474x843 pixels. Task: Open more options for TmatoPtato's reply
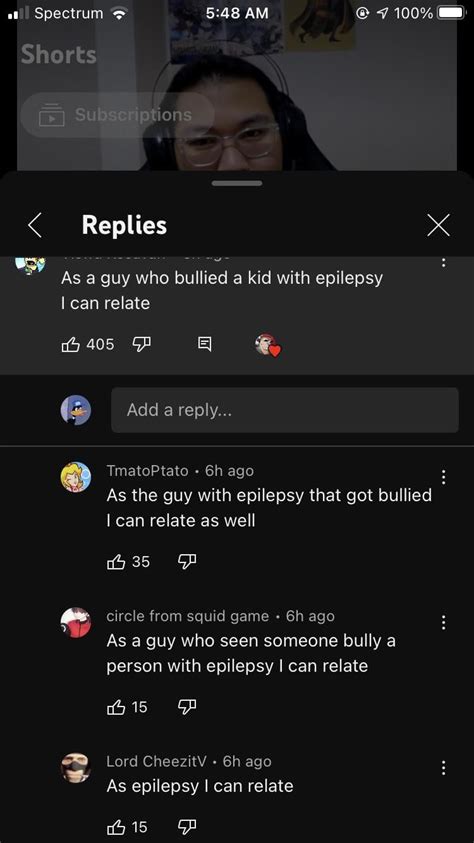click(443, 476)
